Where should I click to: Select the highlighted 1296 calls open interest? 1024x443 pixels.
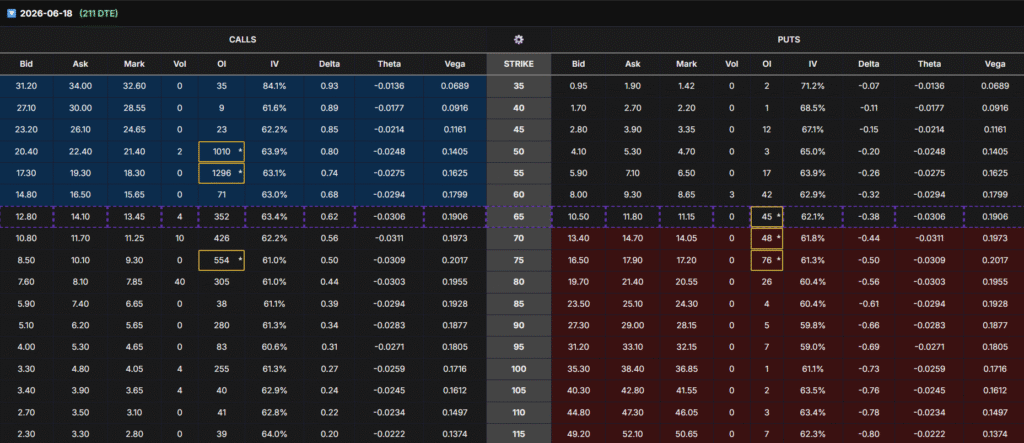click(x=220, y=173)
